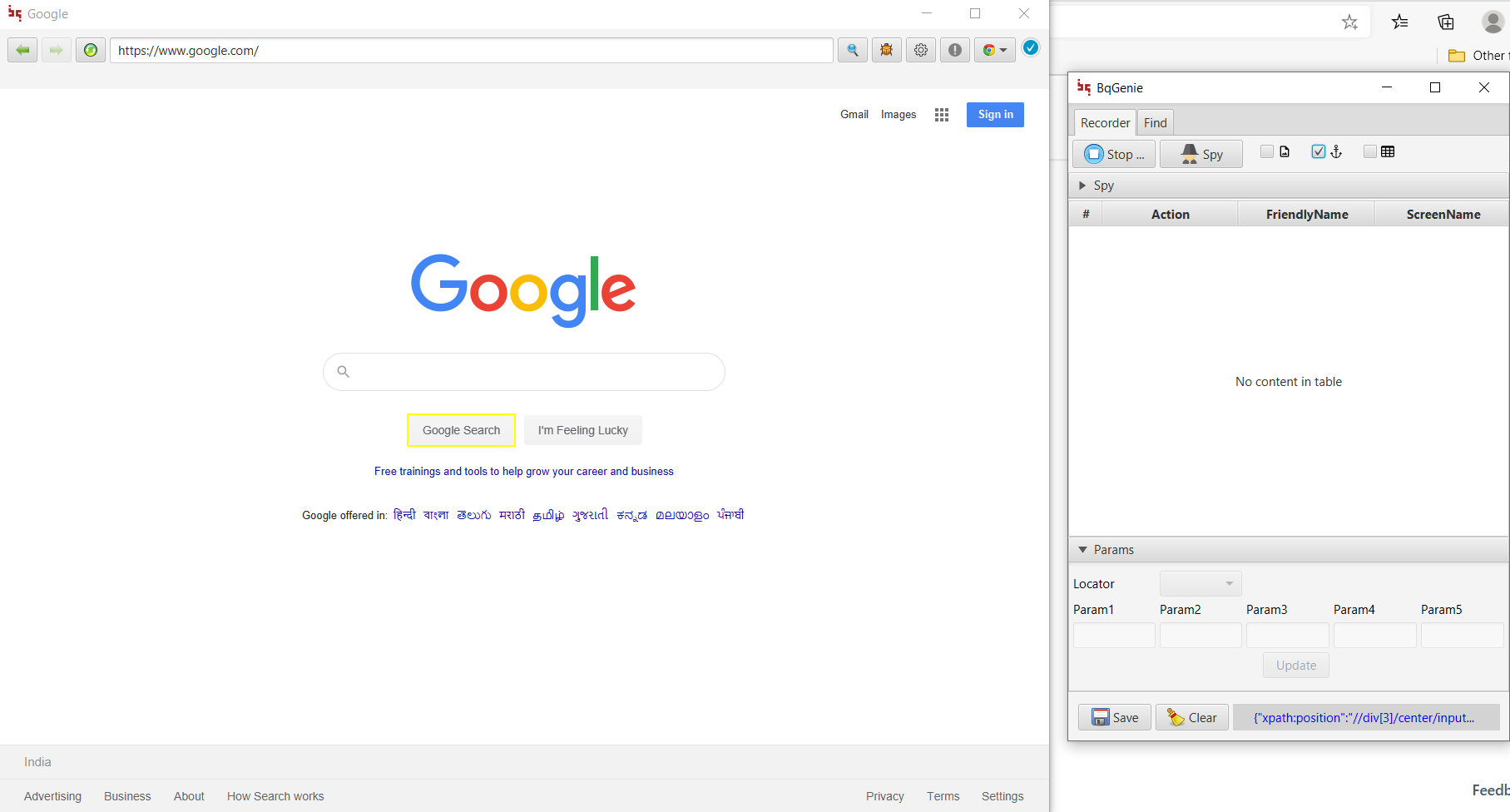The width and height of the screenshot is (1510, 812).
Task: Click the Update button in Params
Action: tap(1296, 666)
